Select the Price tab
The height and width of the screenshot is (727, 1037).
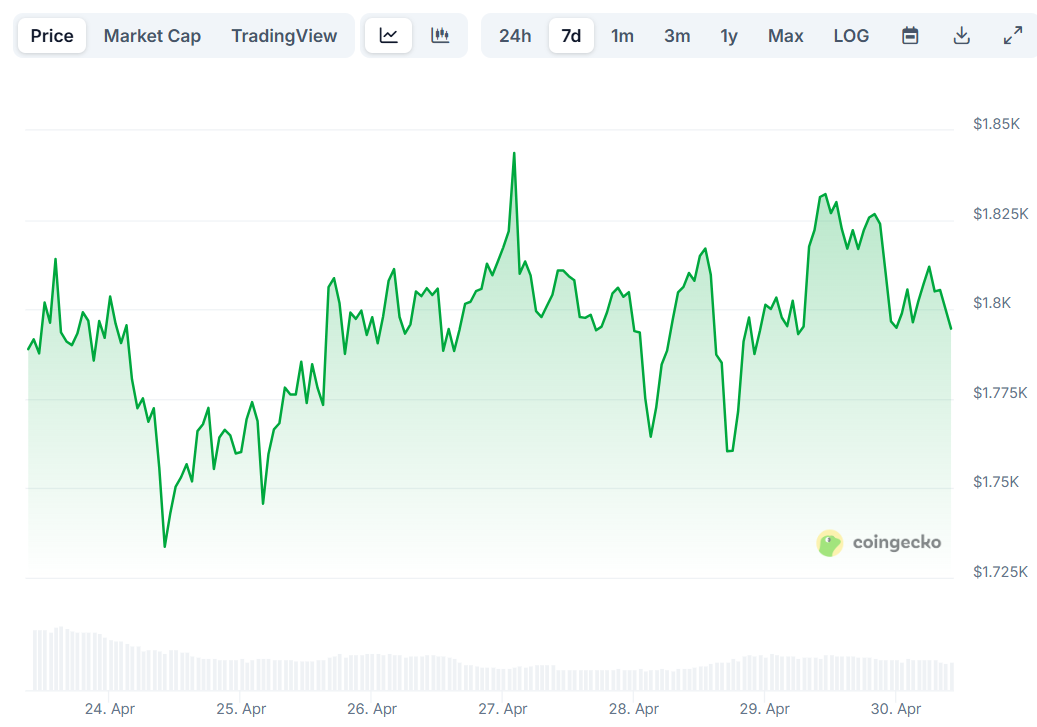(x=51, y=35)
